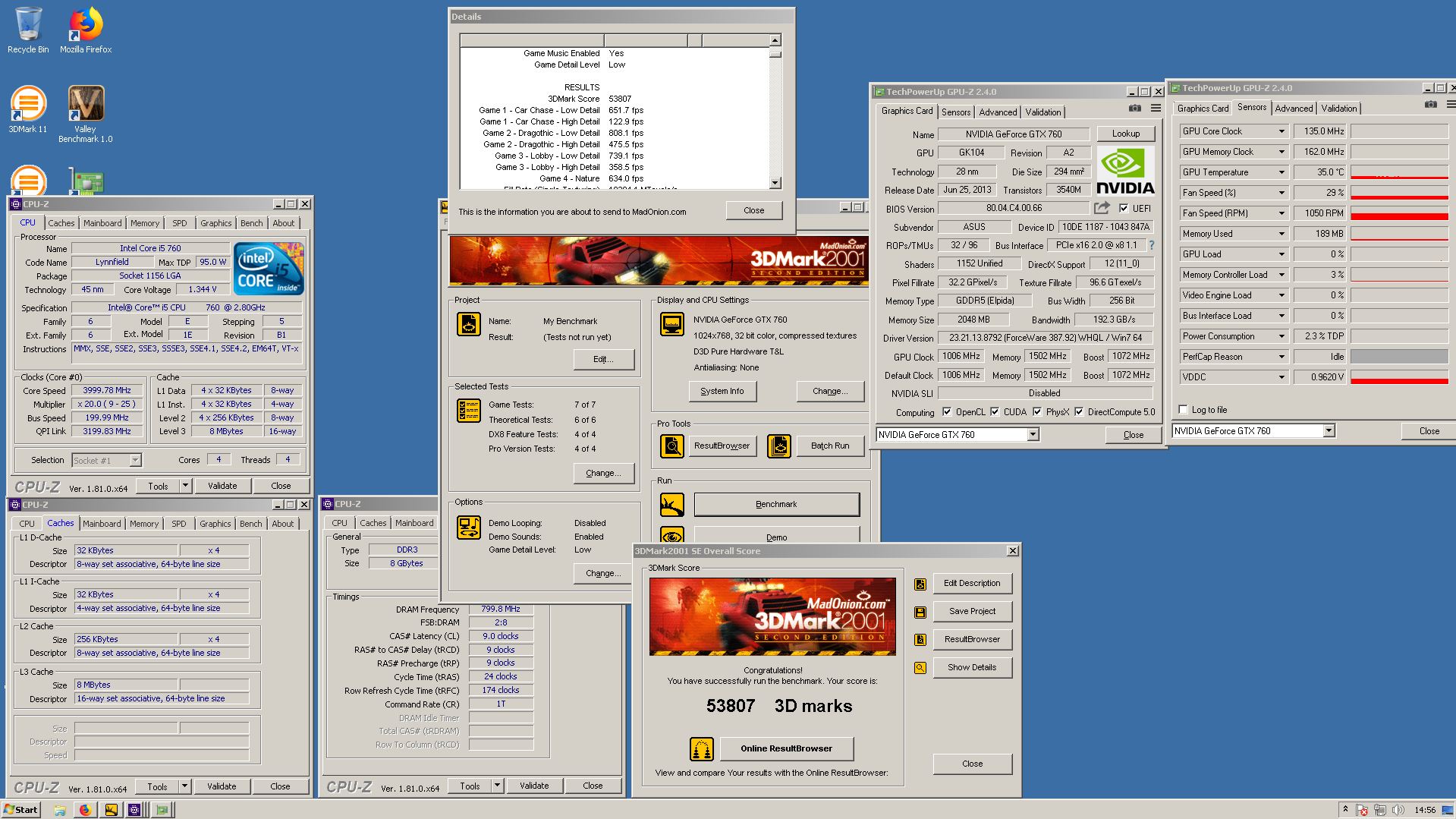Click the Lookup button in GPU-Z
The height and width of the screenshot is (819, 1456).
coord(1126,134)
